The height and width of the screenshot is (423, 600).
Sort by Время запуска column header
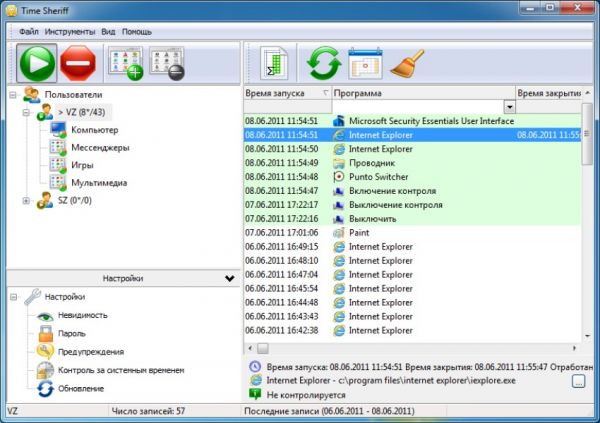[x=283, y=92]
